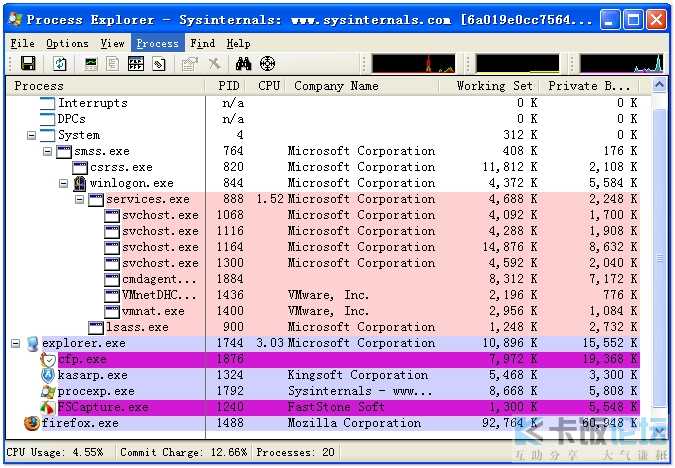This screenshot has width=675, height=468.
Task: Select svchost.exe with PID 1116
Action: click(323, 231)
